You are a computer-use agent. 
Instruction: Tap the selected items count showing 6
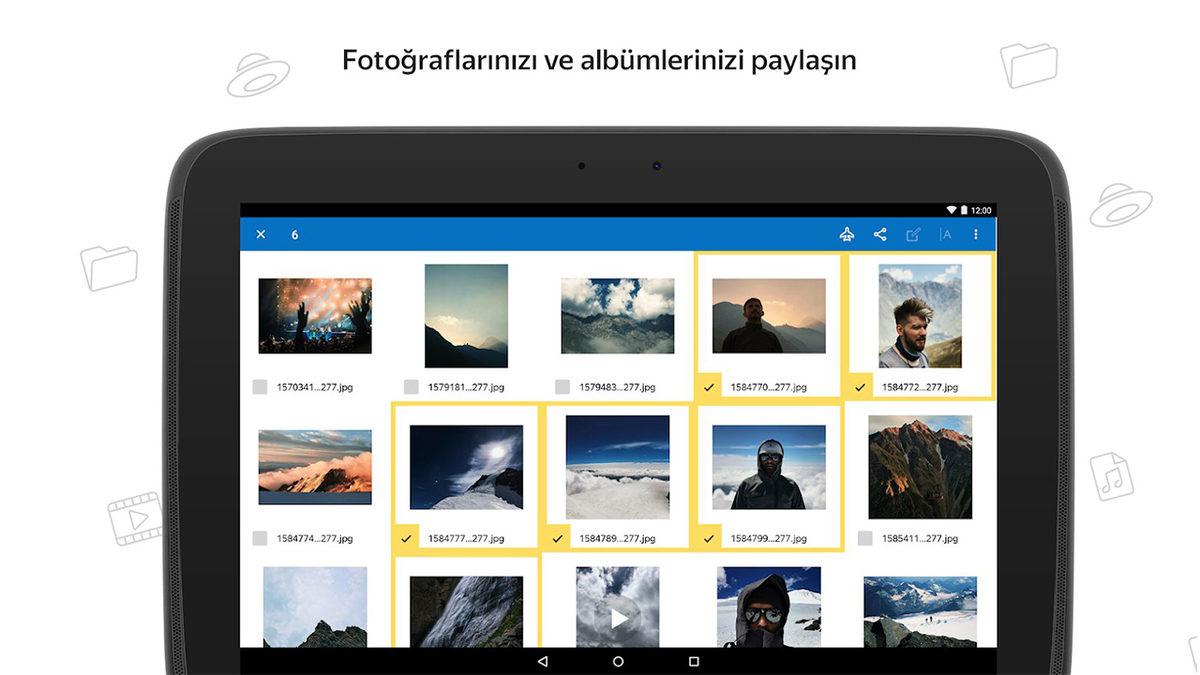click(x=294, y=234)
